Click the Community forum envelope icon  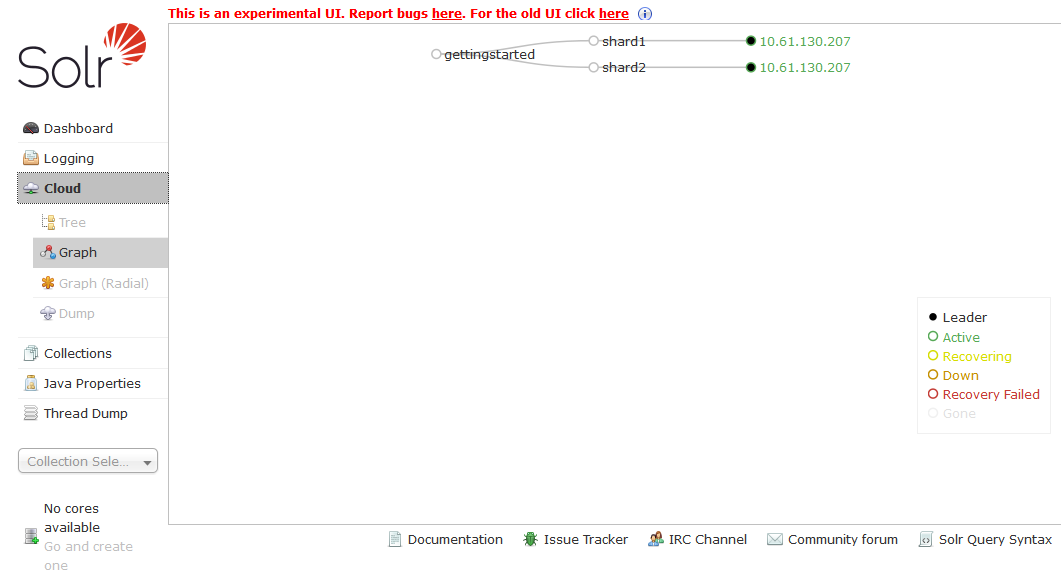coord(775,539)
